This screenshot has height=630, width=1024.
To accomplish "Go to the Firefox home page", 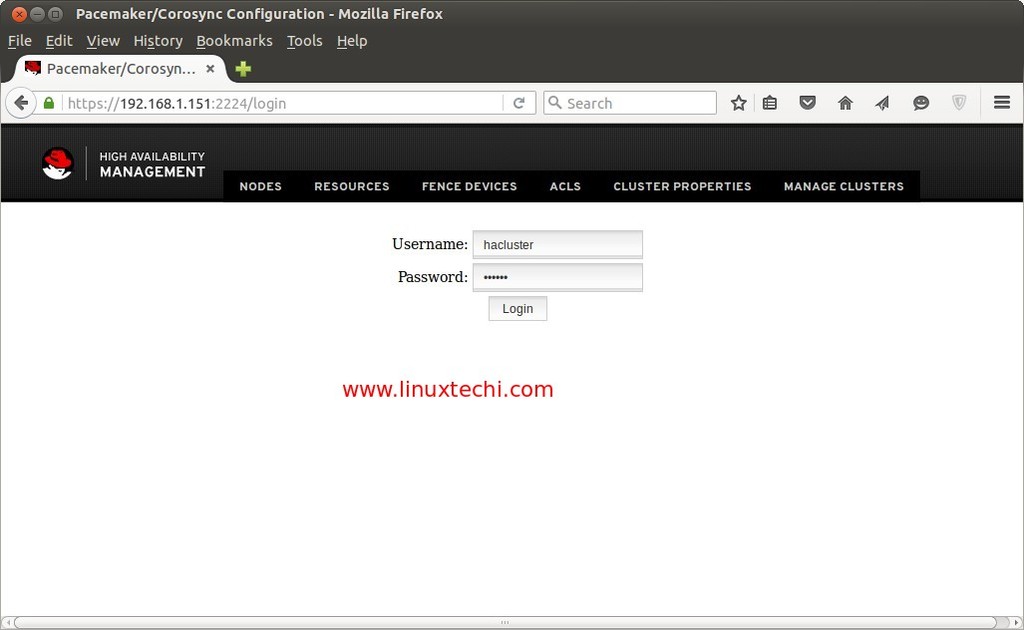I will click(x=844, y=102).
